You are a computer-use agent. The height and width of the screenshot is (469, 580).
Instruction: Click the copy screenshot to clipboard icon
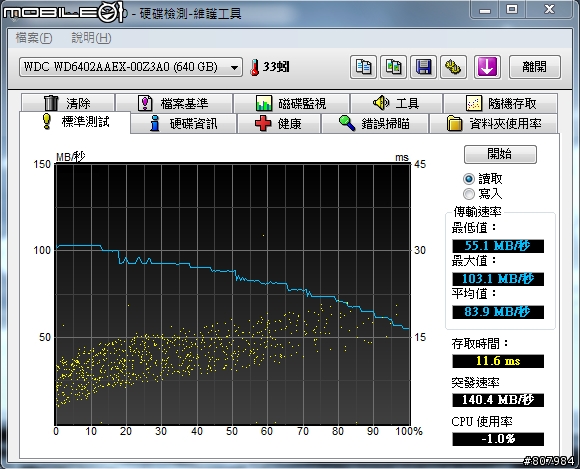pos(393,67)
